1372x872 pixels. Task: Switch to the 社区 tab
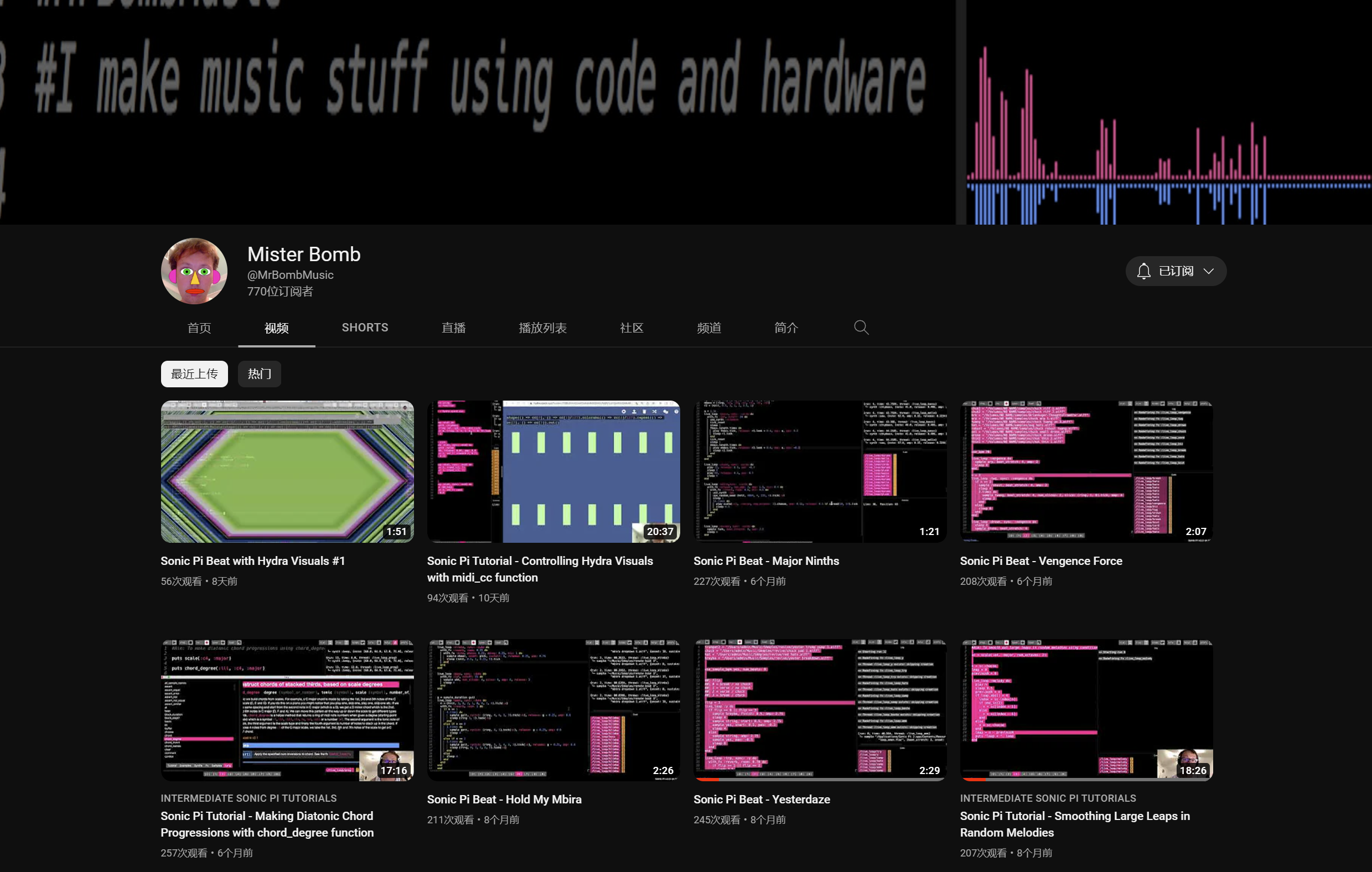pos(632,328)
